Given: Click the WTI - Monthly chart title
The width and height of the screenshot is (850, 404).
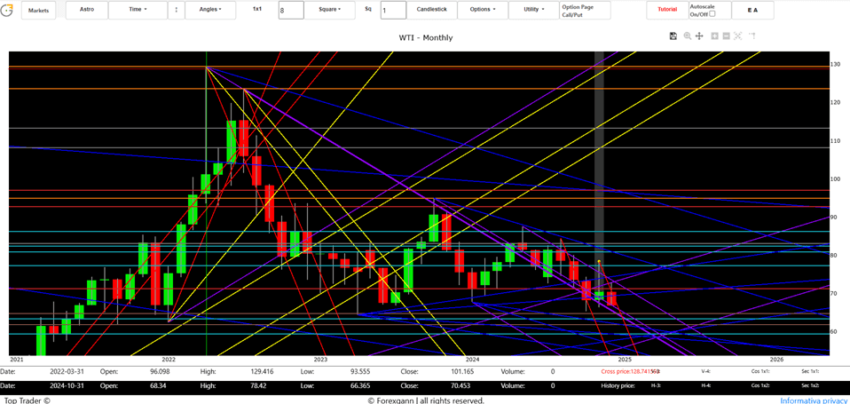Looking at the screenshot, I should click(426, 37).
